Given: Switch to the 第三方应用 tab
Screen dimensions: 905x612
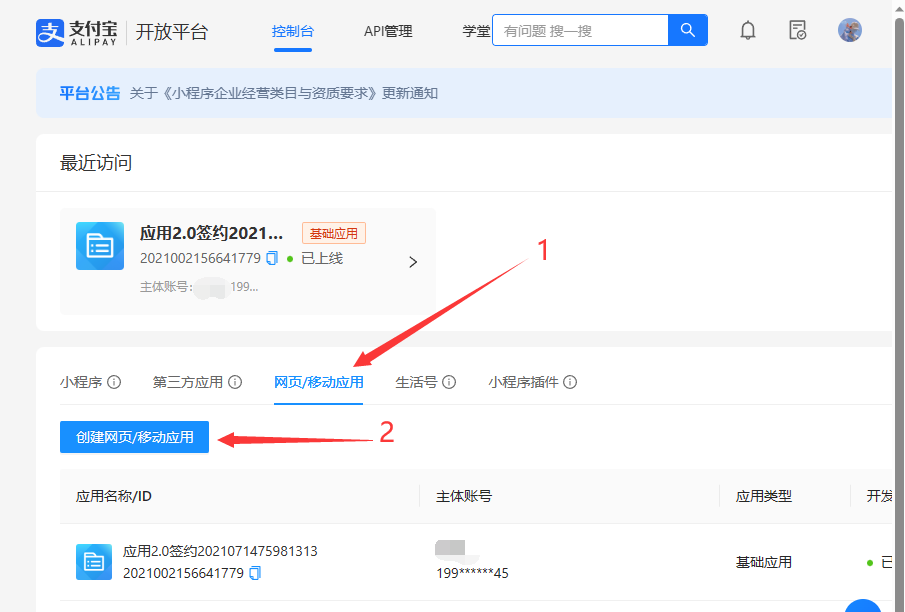Looking at the screenshot, I should pos(190,381).
